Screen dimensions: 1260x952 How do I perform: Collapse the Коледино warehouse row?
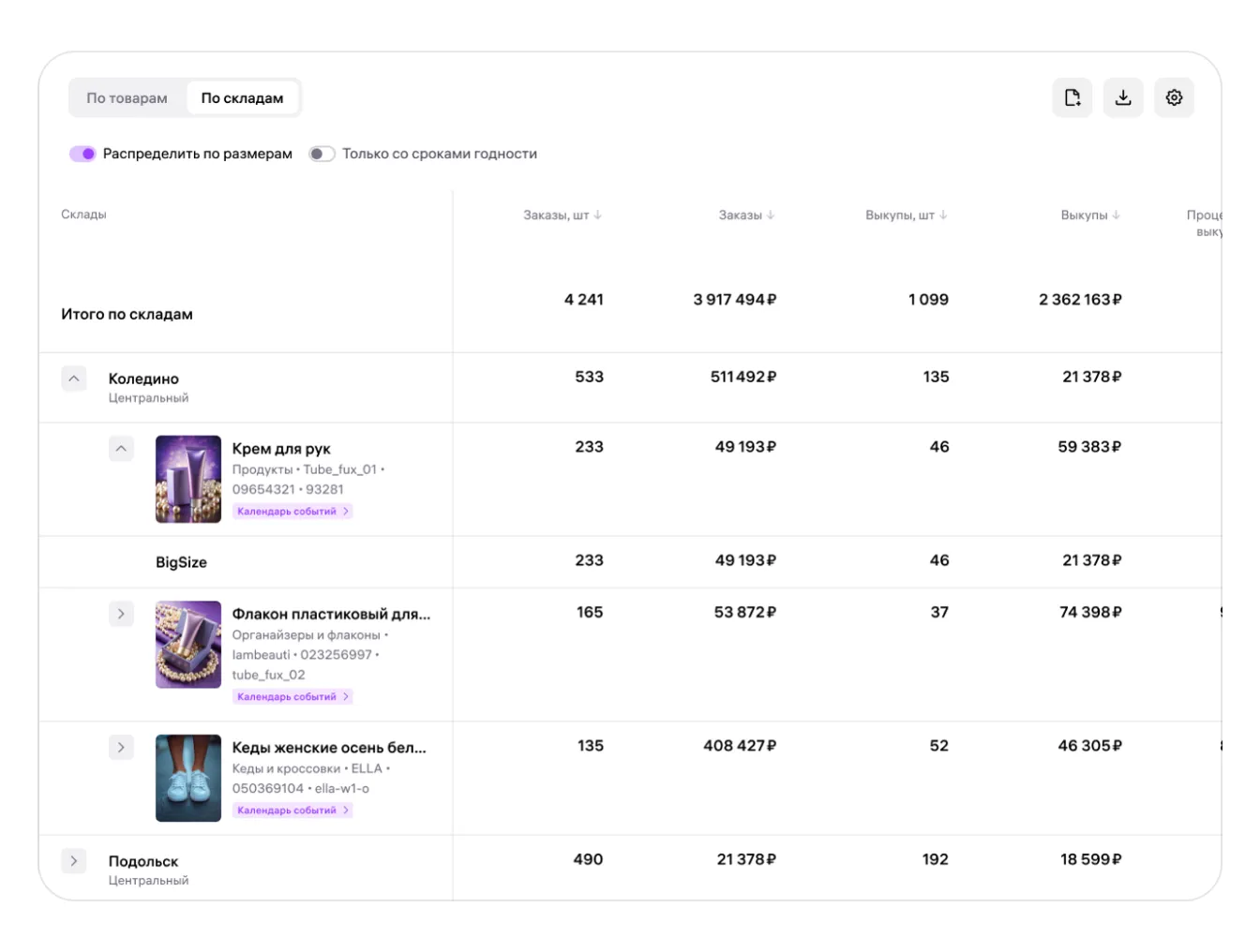coord(74,379)
